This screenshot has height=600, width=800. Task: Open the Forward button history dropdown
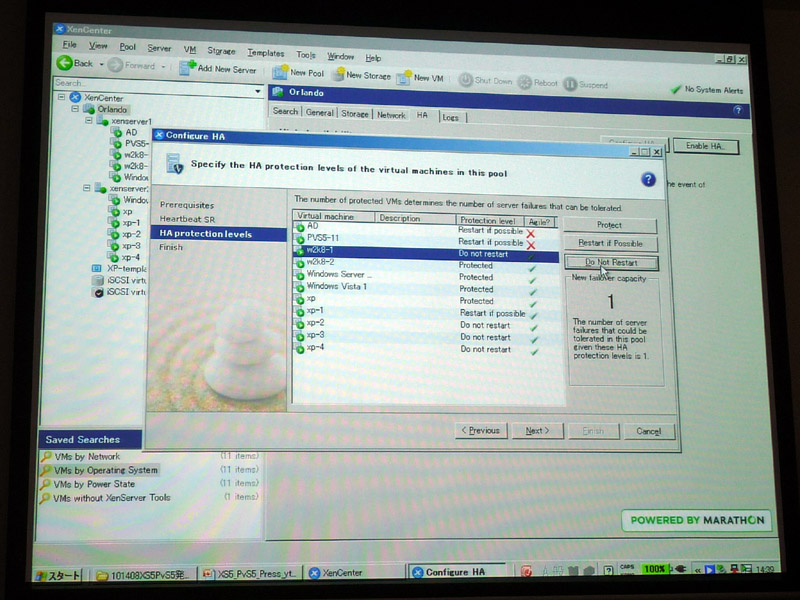pos(163,67)
